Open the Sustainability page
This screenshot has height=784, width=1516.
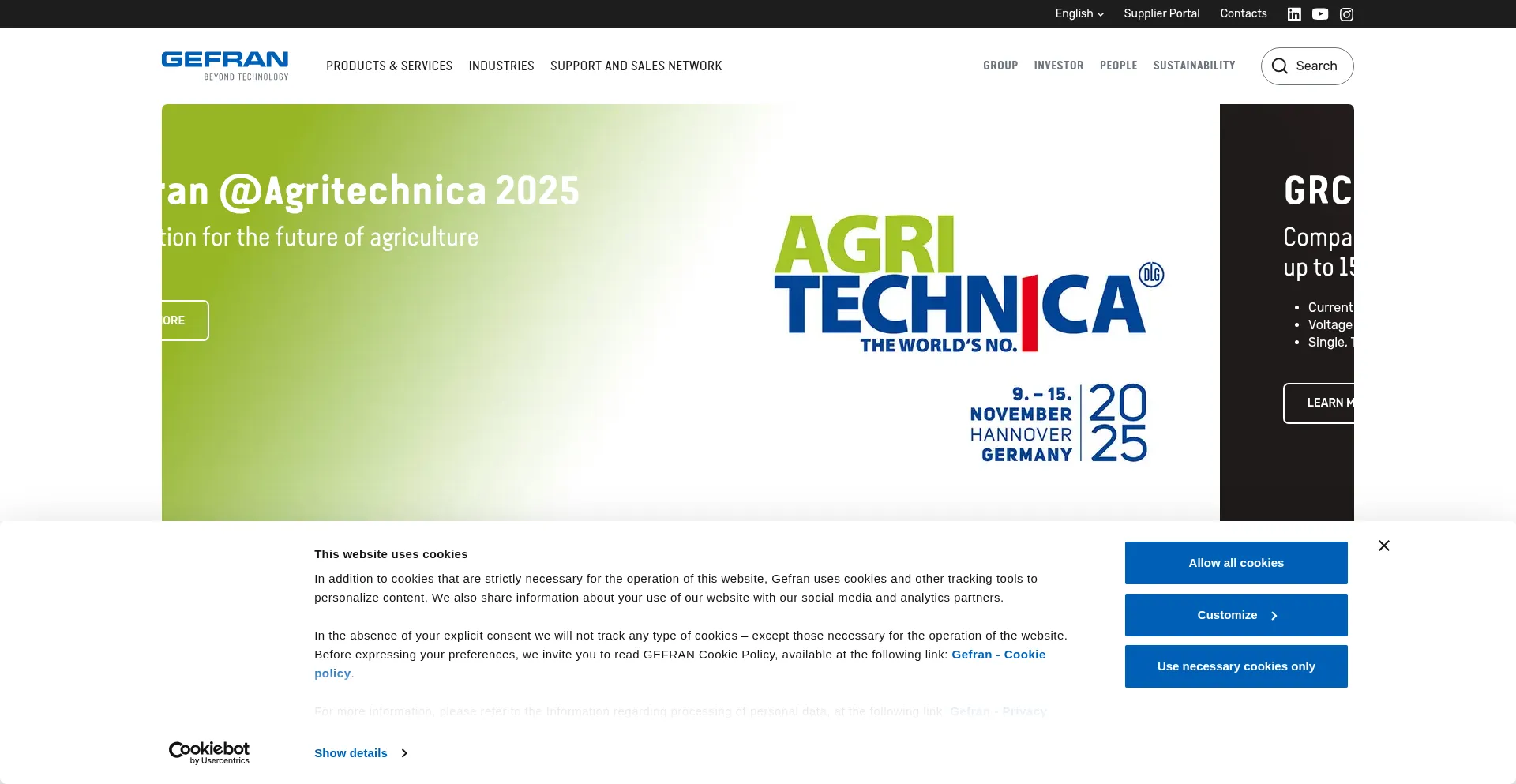[1194, 66]
